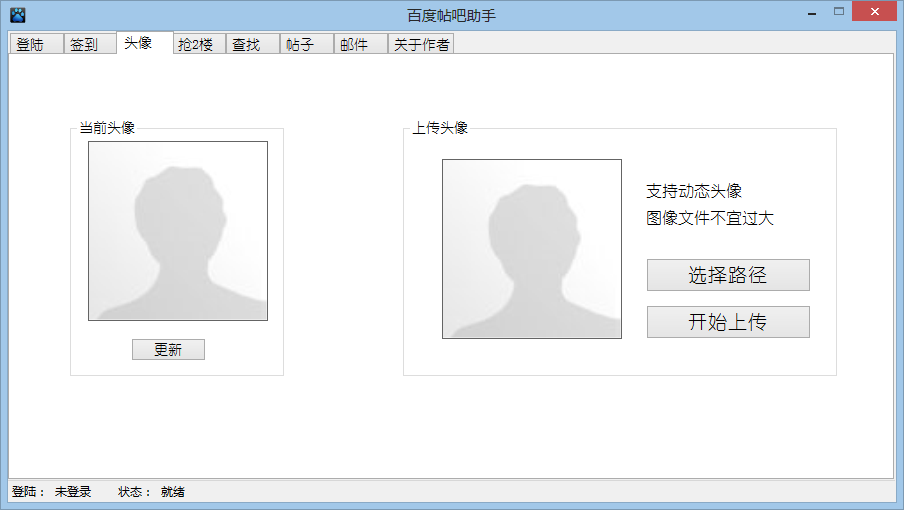
Task: Minimize the 百度帖吧助手 window
Action: pos(812,12)
